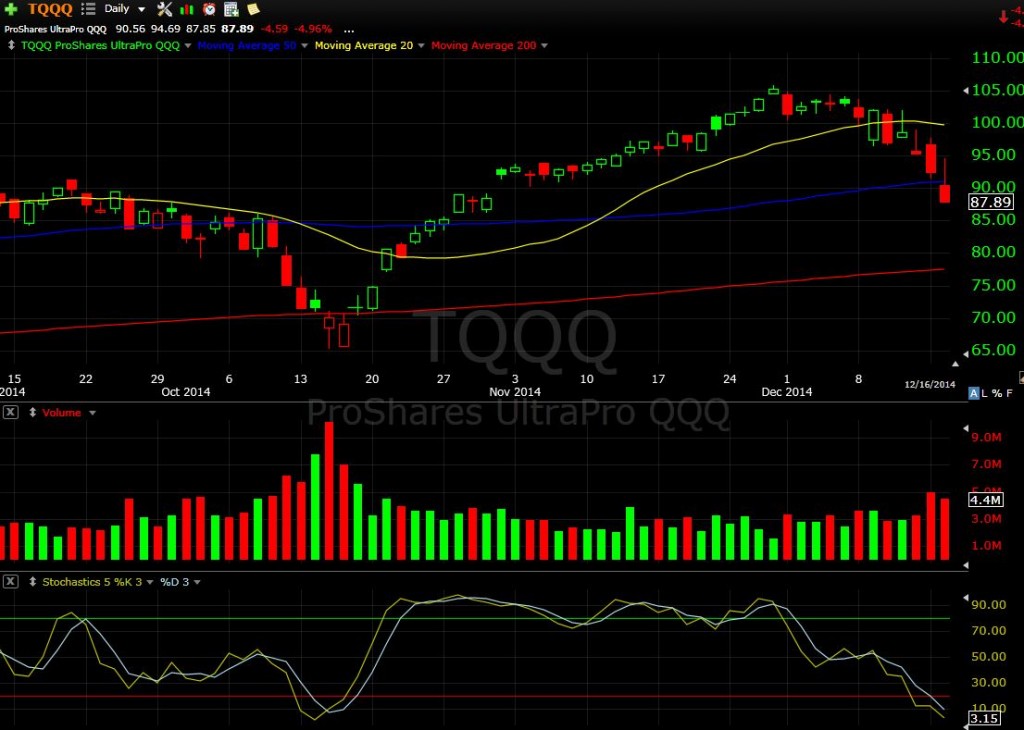This screenshot has width=1024, height=730.
Task: Click the 9.0M volume axis label
Action: coord(986,437)
